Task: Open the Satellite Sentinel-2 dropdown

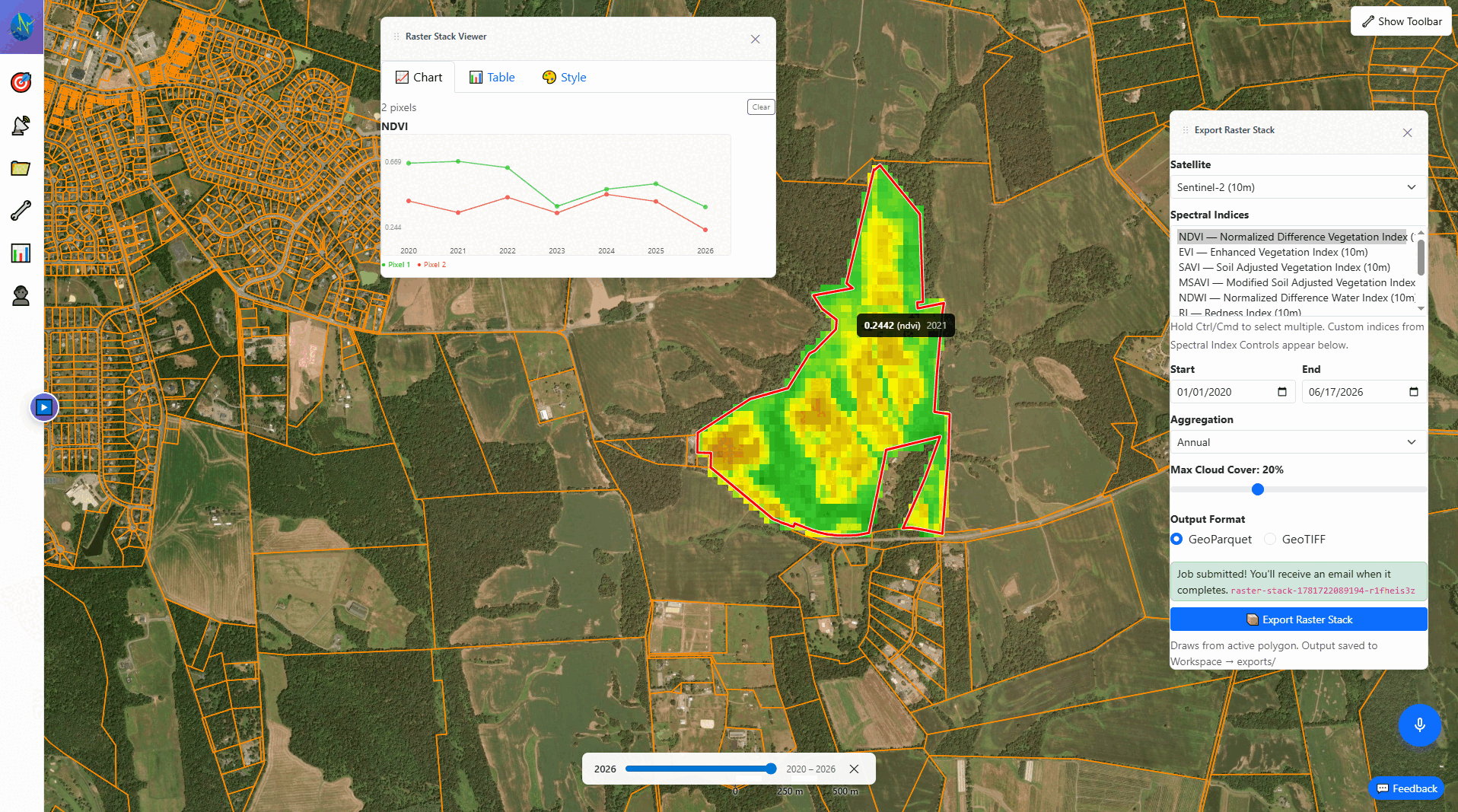Action: coord(1298,187)
